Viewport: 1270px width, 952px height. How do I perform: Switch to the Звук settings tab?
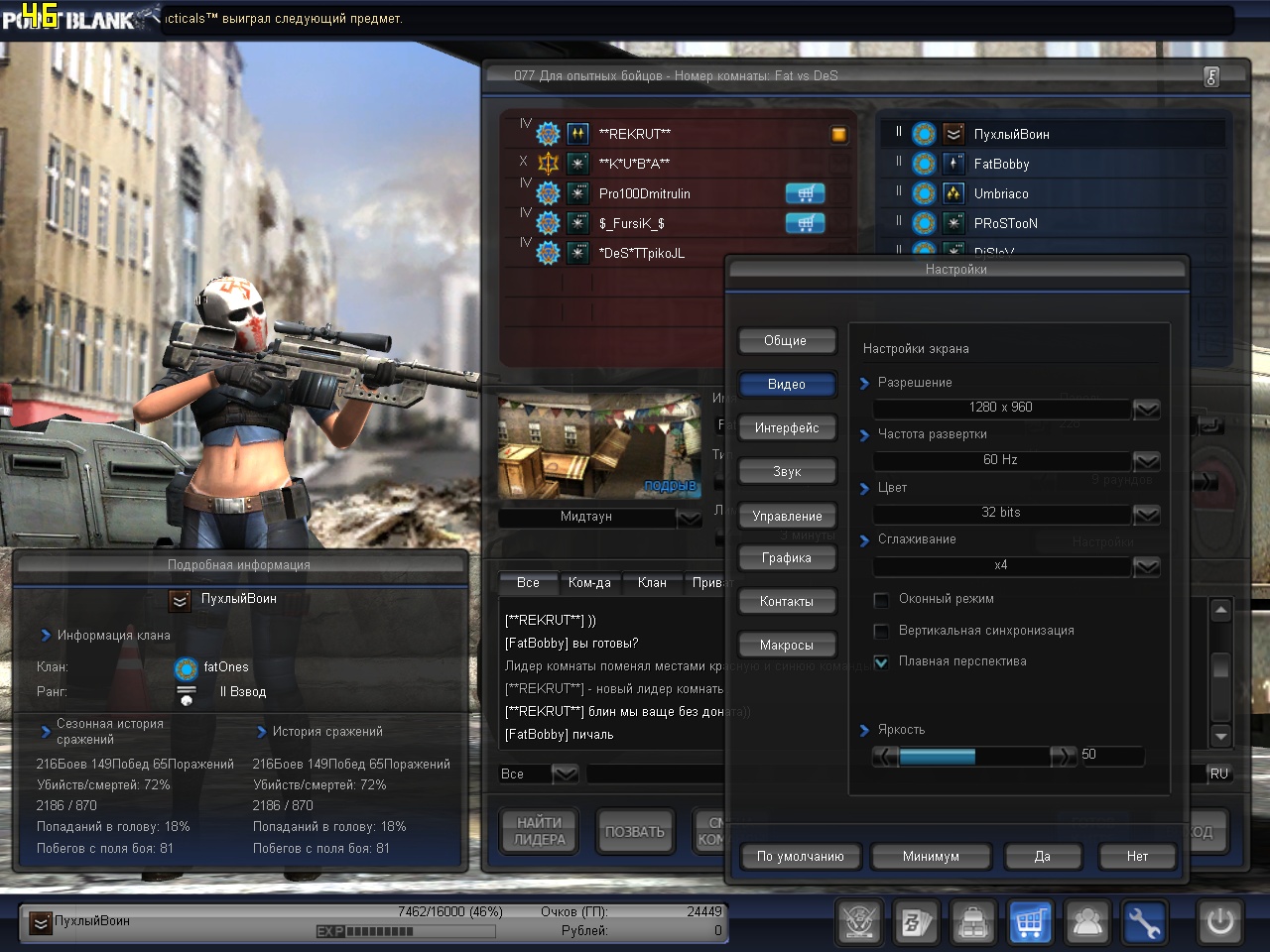[x=787, y=472]
